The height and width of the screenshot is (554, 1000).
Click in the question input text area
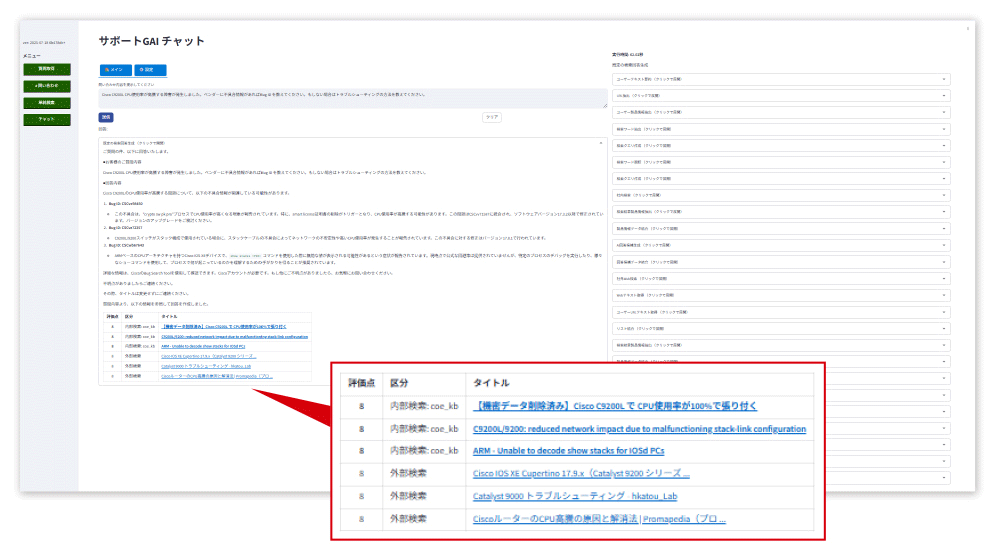click(x=352, y=98)
